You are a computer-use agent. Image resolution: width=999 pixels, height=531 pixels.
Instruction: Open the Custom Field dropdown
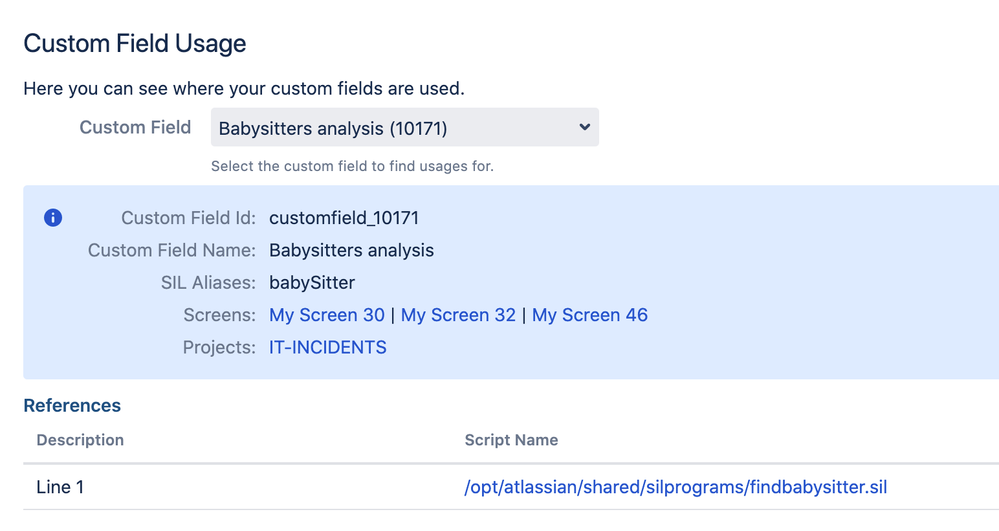pyautogui.click(x=404, y=128)
